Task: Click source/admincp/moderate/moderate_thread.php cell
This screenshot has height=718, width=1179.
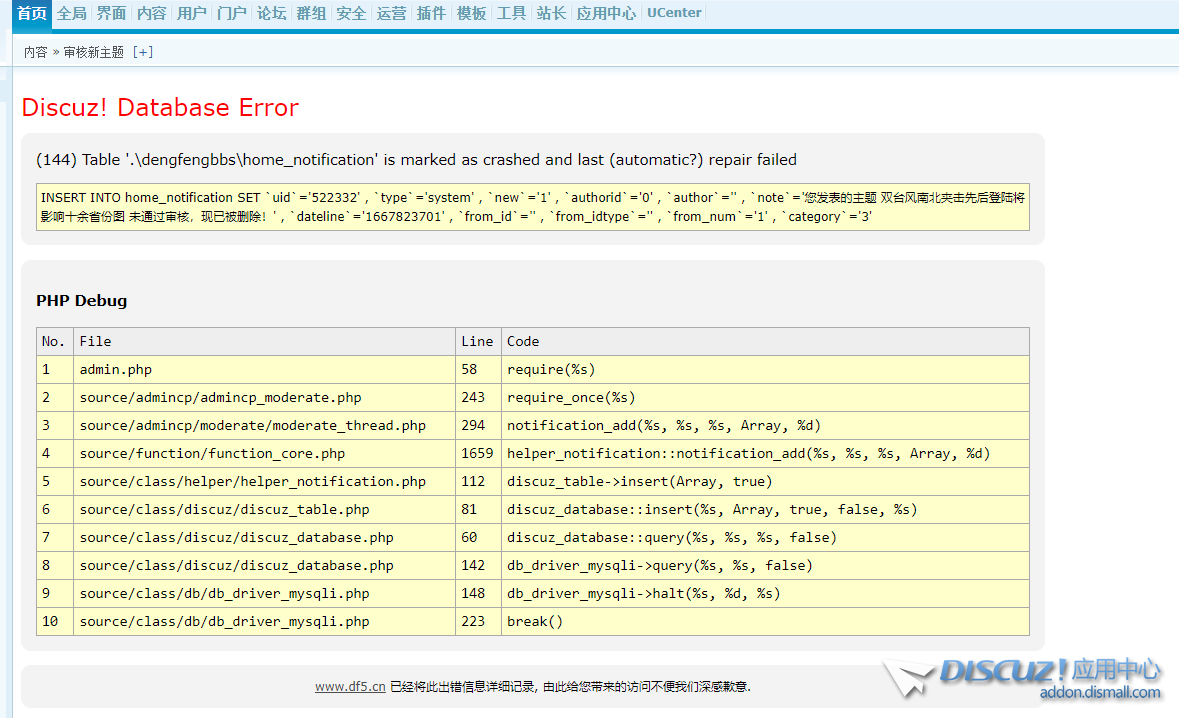Action: (264, 426)
